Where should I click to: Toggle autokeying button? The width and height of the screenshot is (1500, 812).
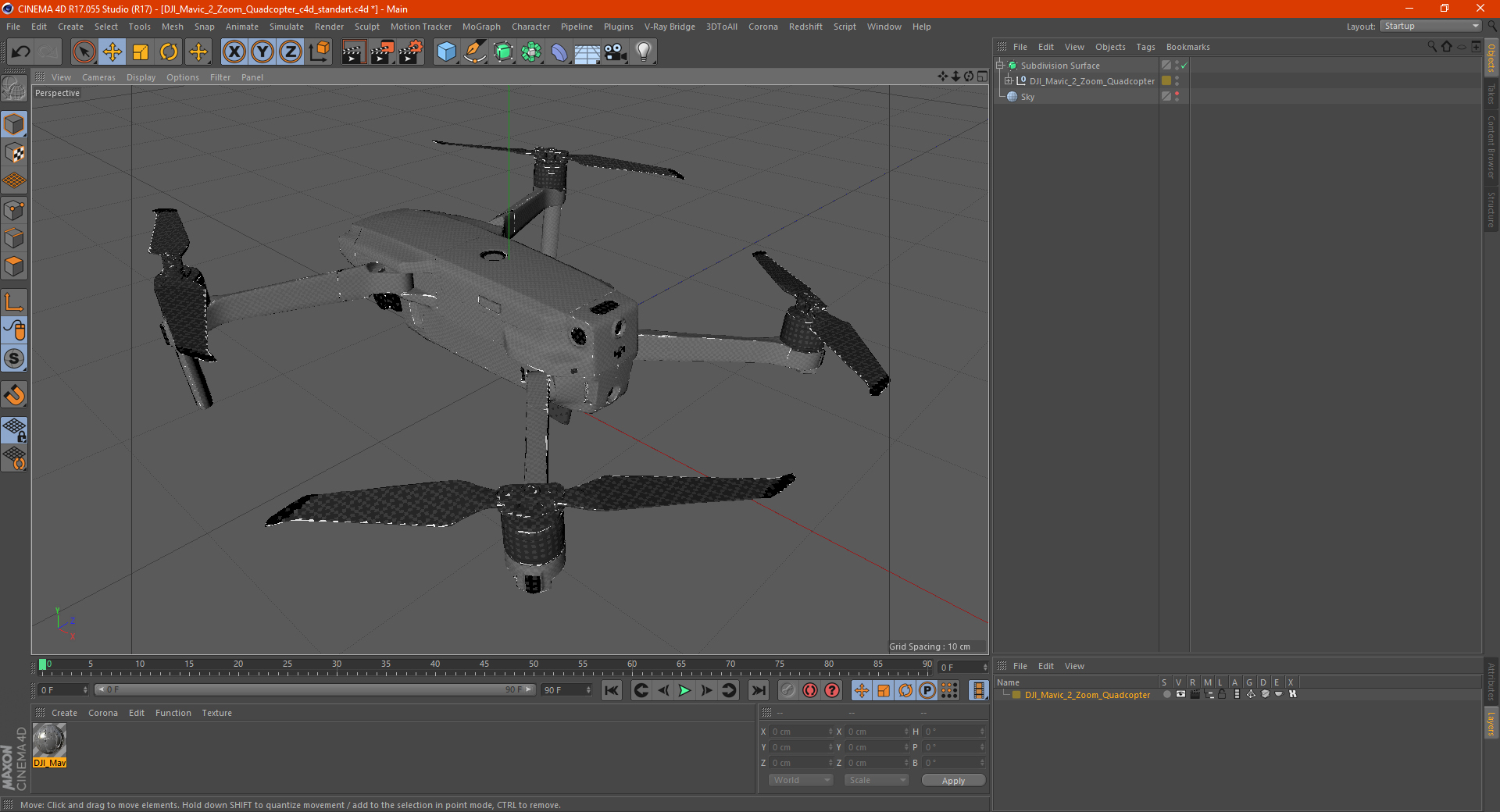pyautogui.click(x=810, y=690)
